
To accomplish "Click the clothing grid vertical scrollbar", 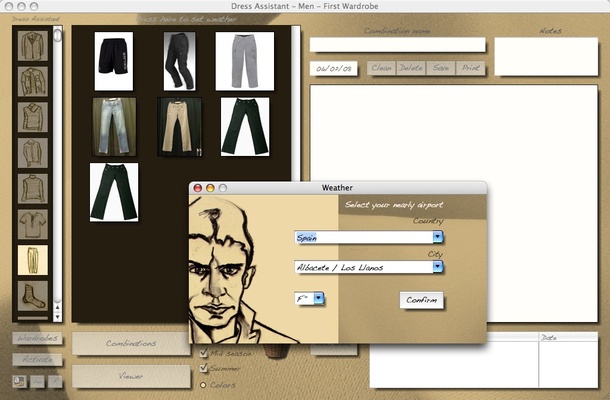I will (x=296, y=104).
